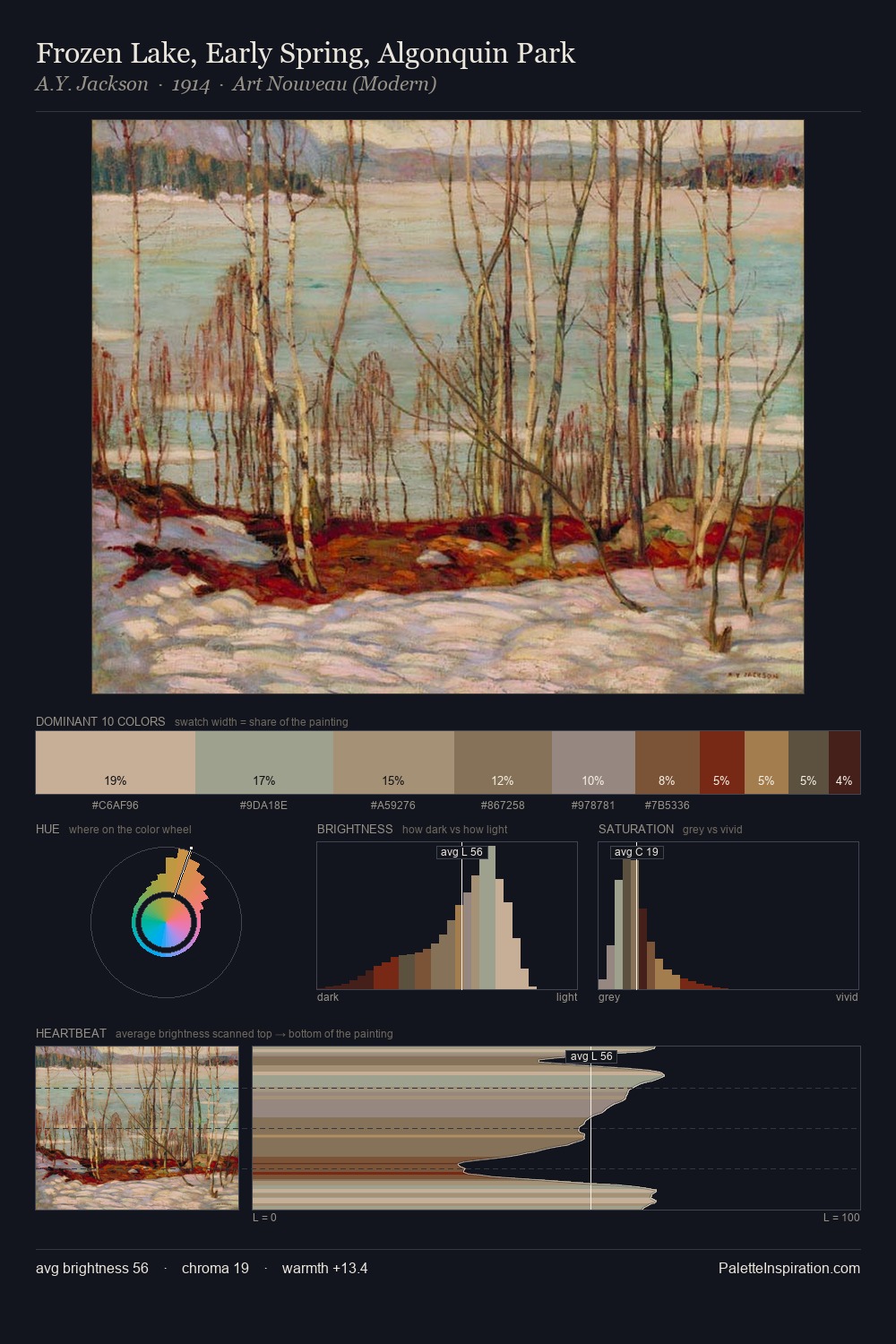Pick the 15% tan swatch #A59276
The height and width of the screenshot is (1344, 896).
[393, 762]
